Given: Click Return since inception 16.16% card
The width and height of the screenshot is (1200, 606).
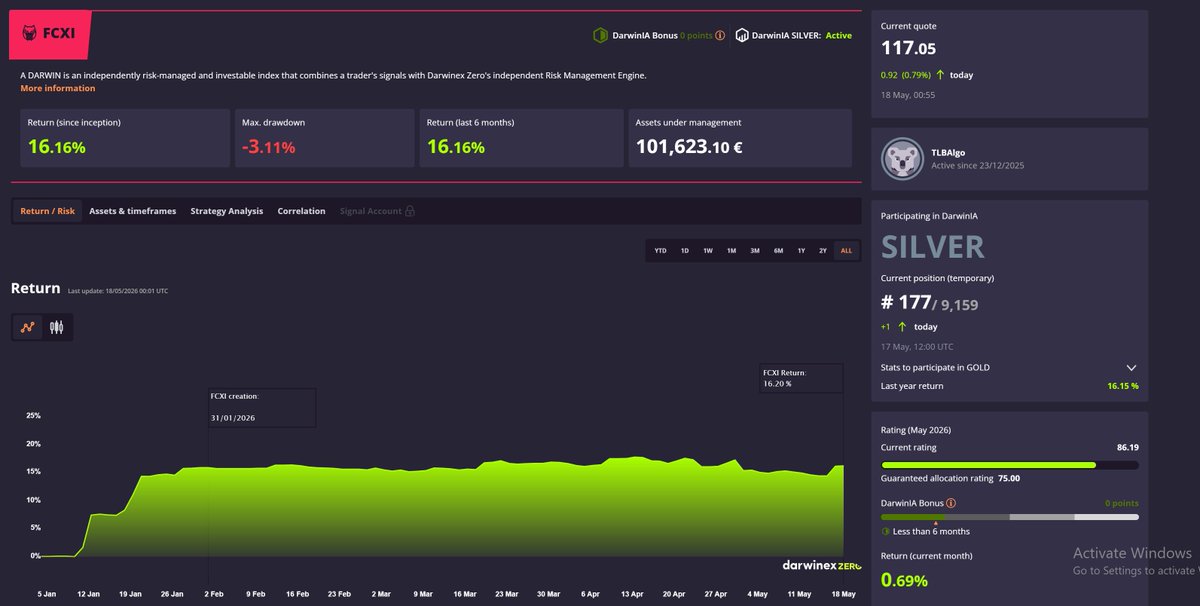Looking at the screenshot, I should click(x=125, y=138).
